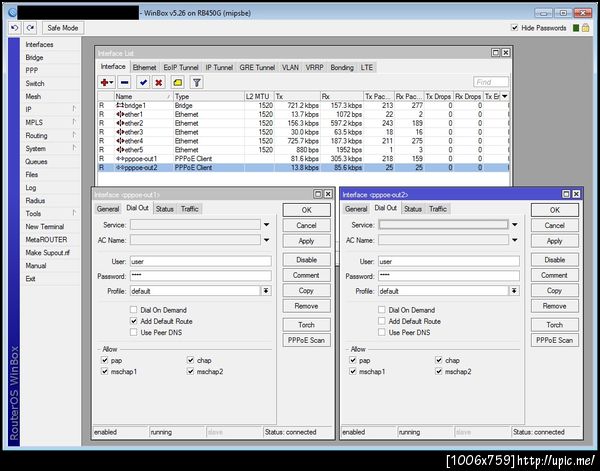
Task: Click the Find search field
Action: coord(491,82)
